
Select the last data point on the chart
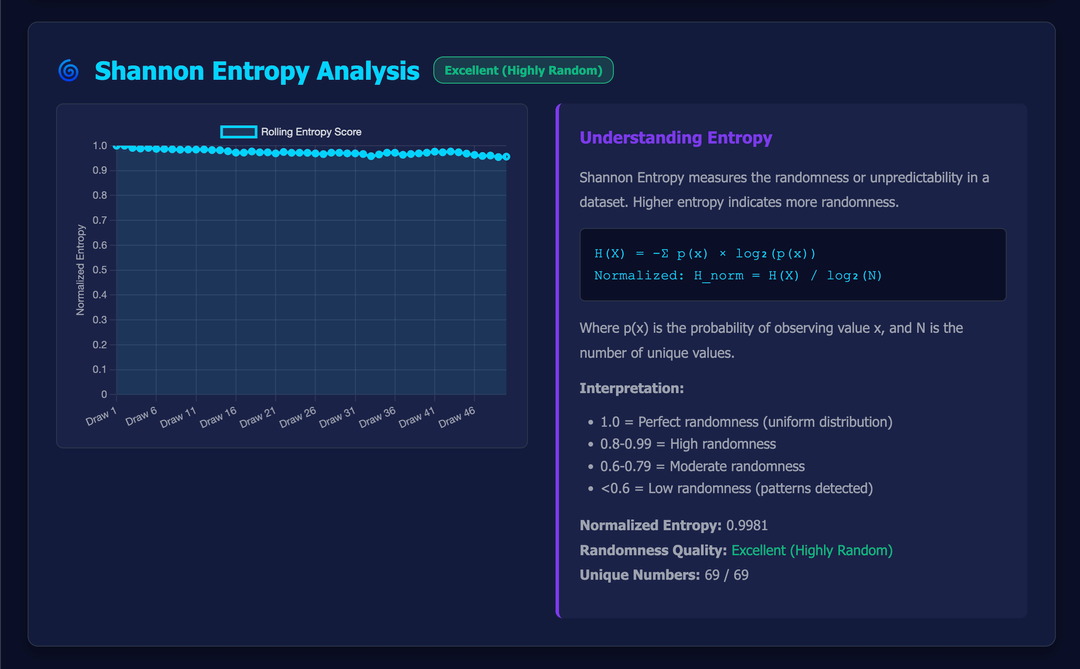coord(507,156)
